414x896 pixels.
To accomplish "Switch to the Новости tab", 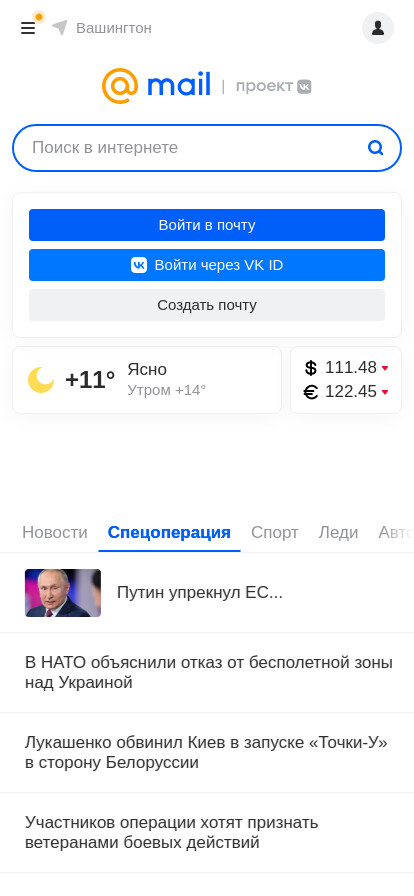I will point(55,533).
